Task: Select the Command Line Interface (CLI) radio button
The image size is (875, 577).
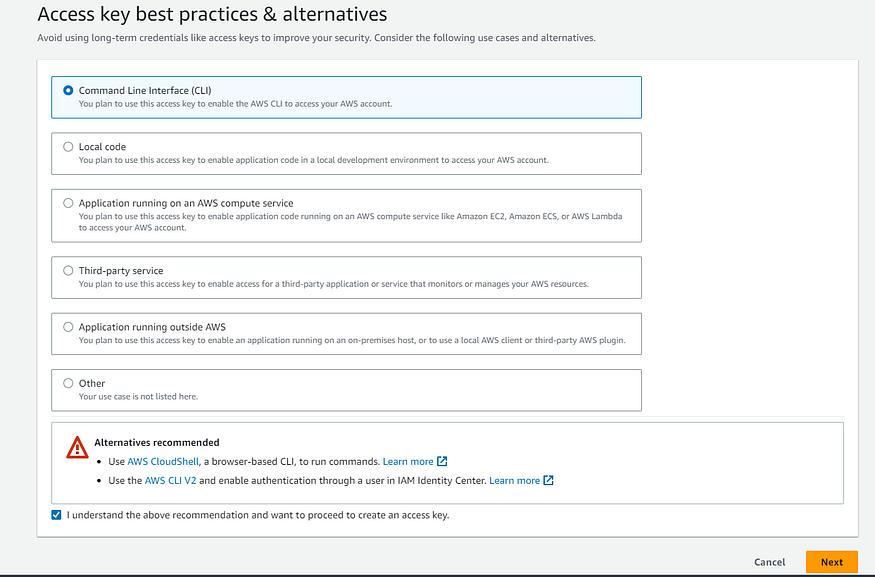Action: pos(68,90)
